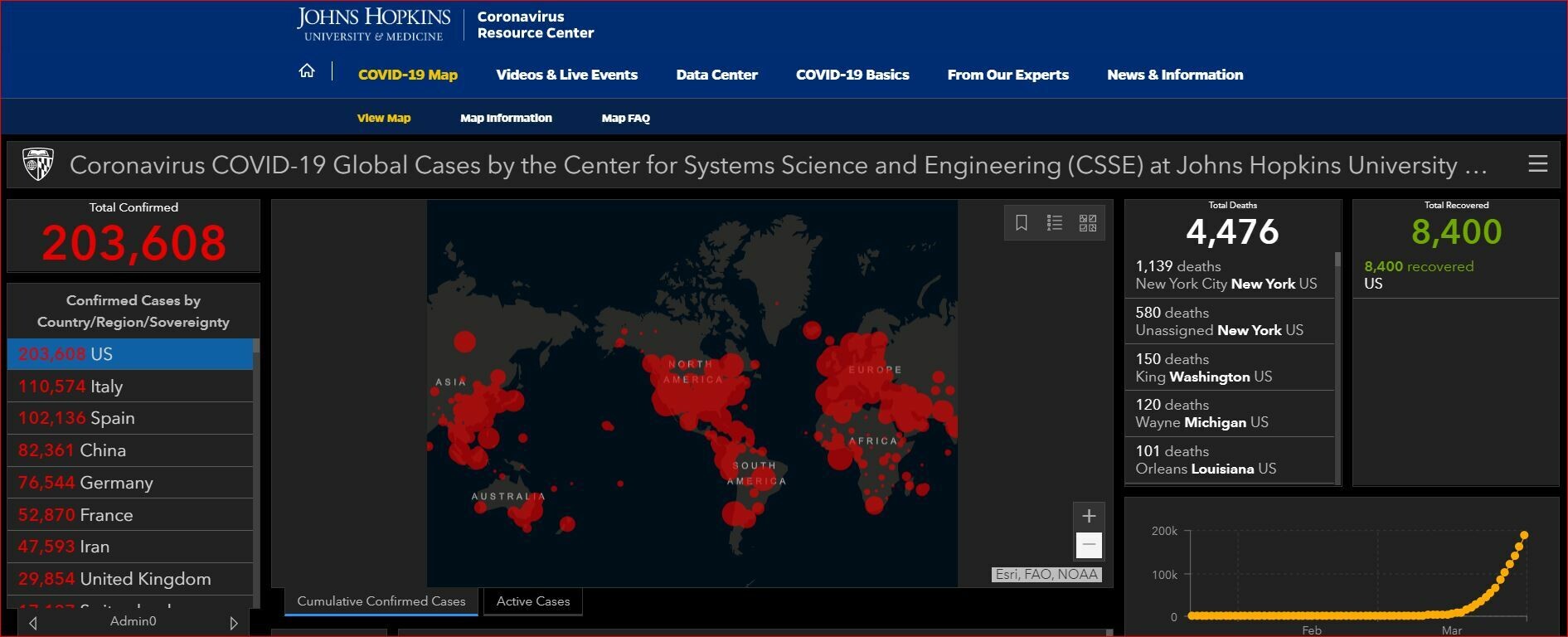The image size is (1568, 637).
Task: Select the US row in country list
Action: [130, 354]
